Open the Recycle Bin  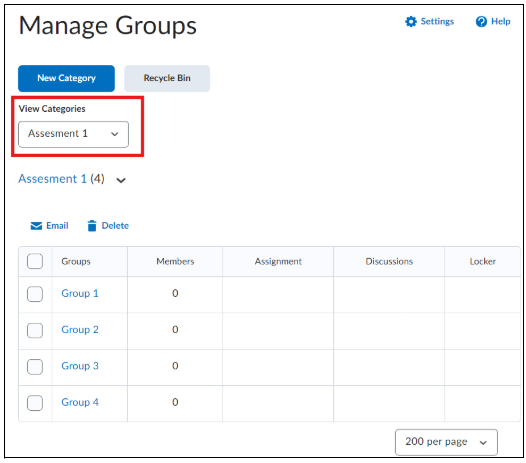167,78
